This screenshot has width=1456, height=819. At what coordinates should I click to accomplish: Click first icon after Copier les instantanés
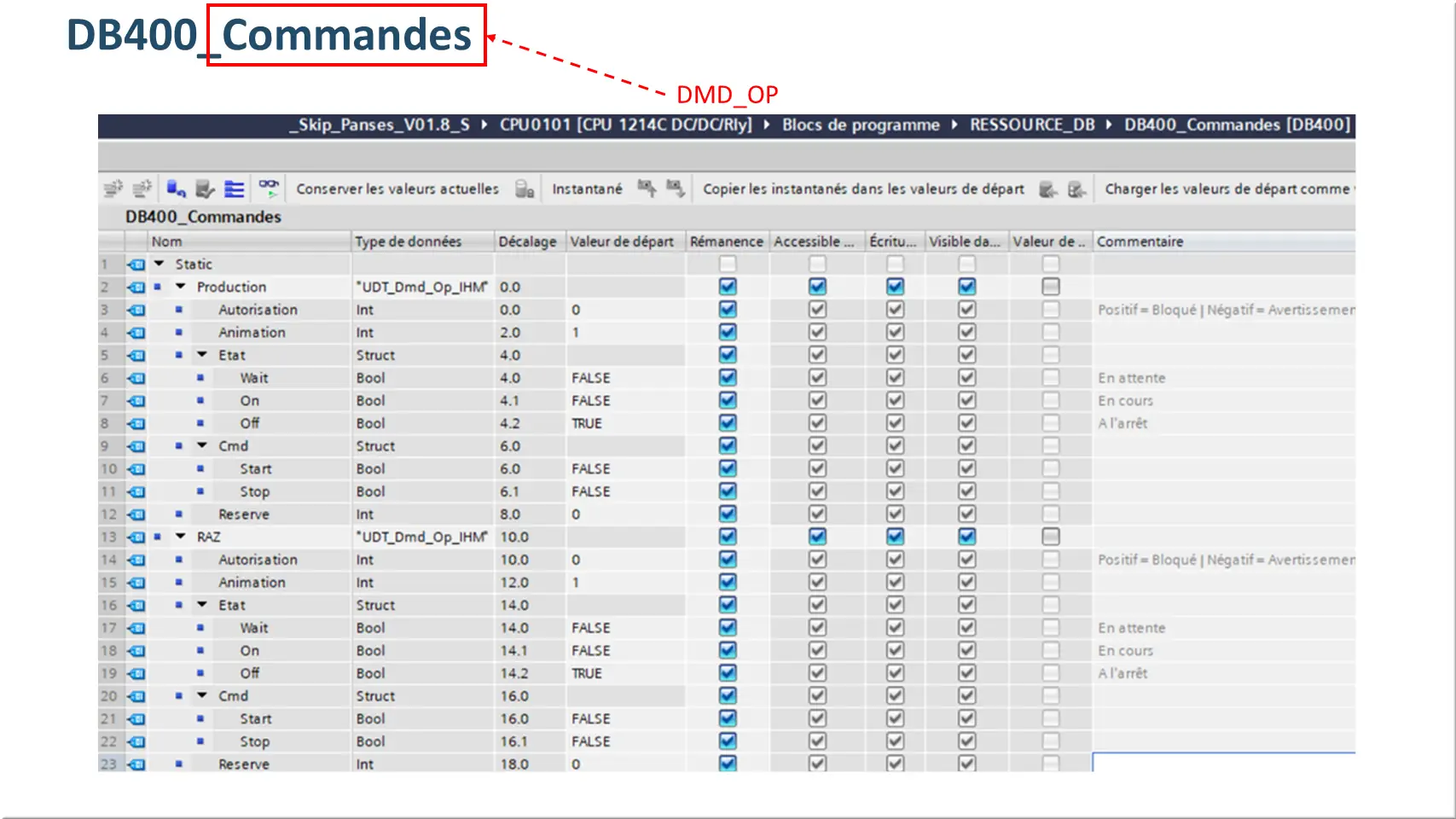[1048, 189]
